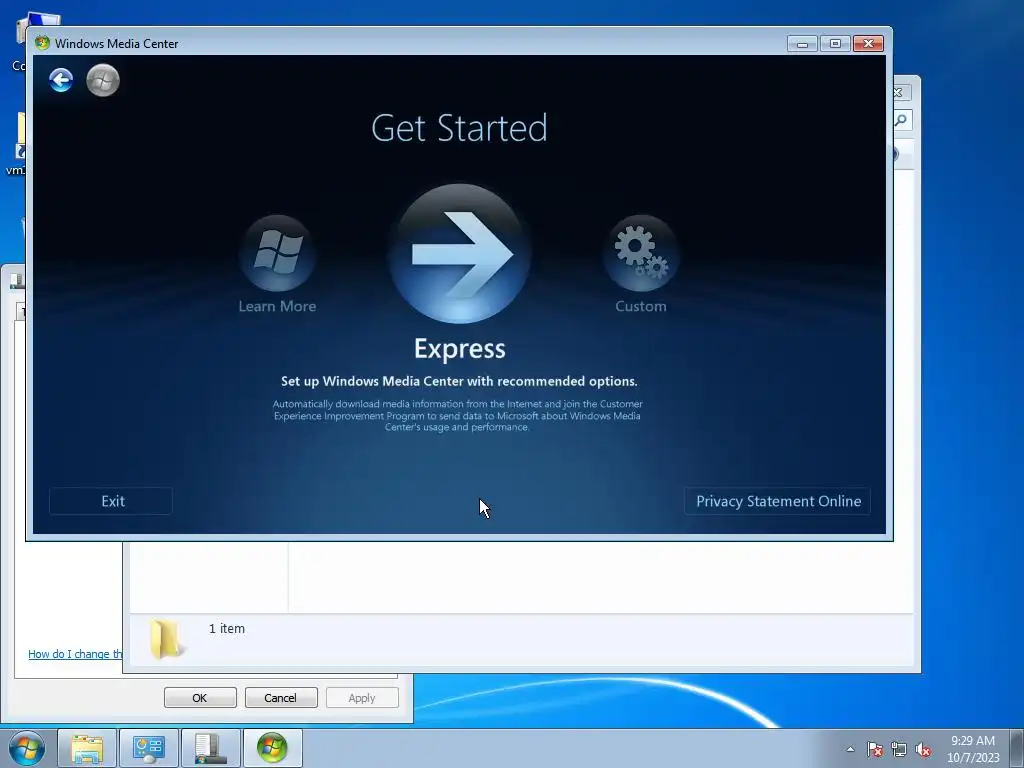The image size is (1024, 768).
Task: Select the Express setup arrow
Action: coord(460,253)
